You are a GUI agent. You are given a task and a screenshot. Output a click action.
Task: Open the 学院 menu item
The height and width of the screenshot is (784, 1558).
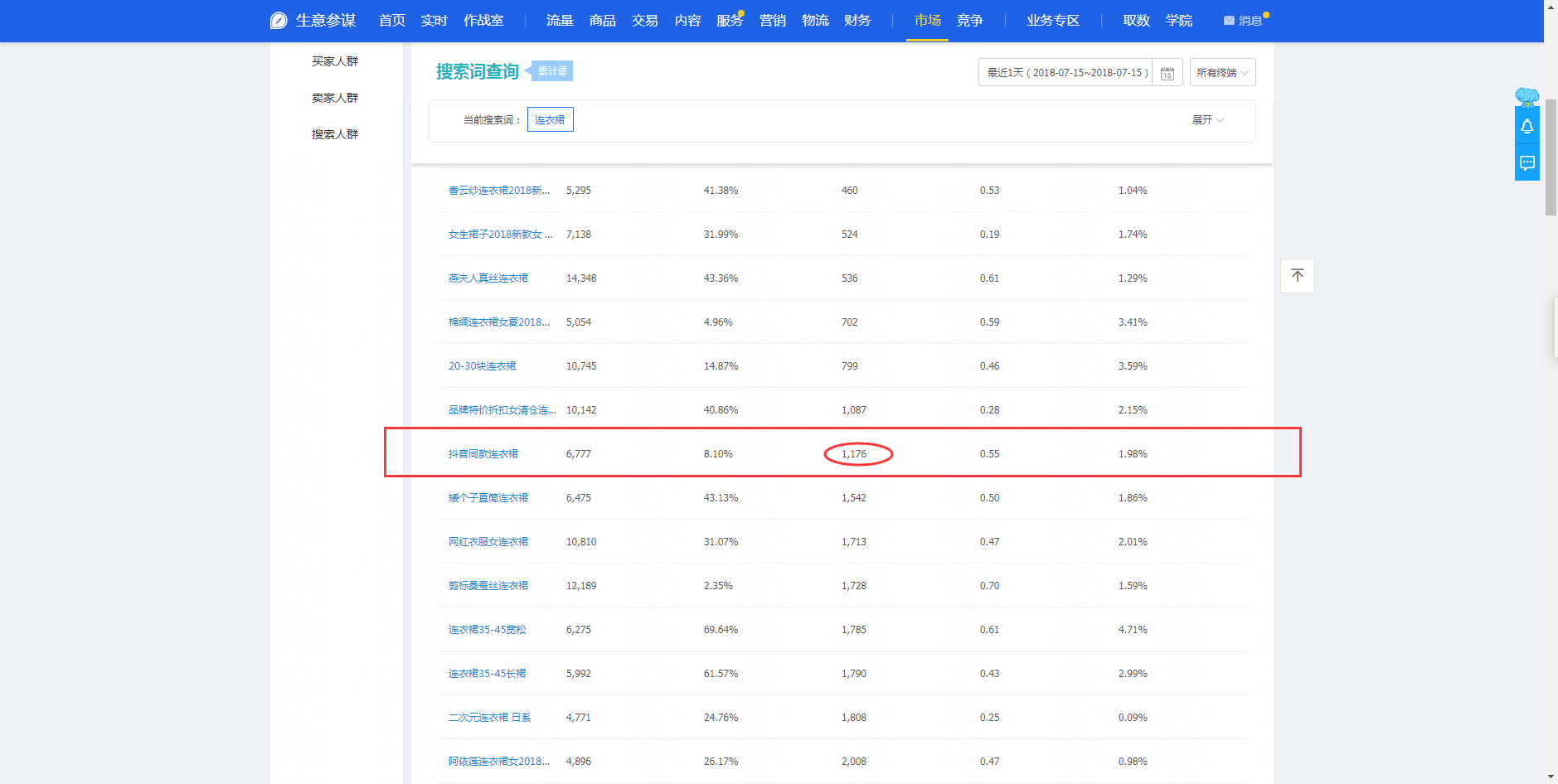(1179, 21)
